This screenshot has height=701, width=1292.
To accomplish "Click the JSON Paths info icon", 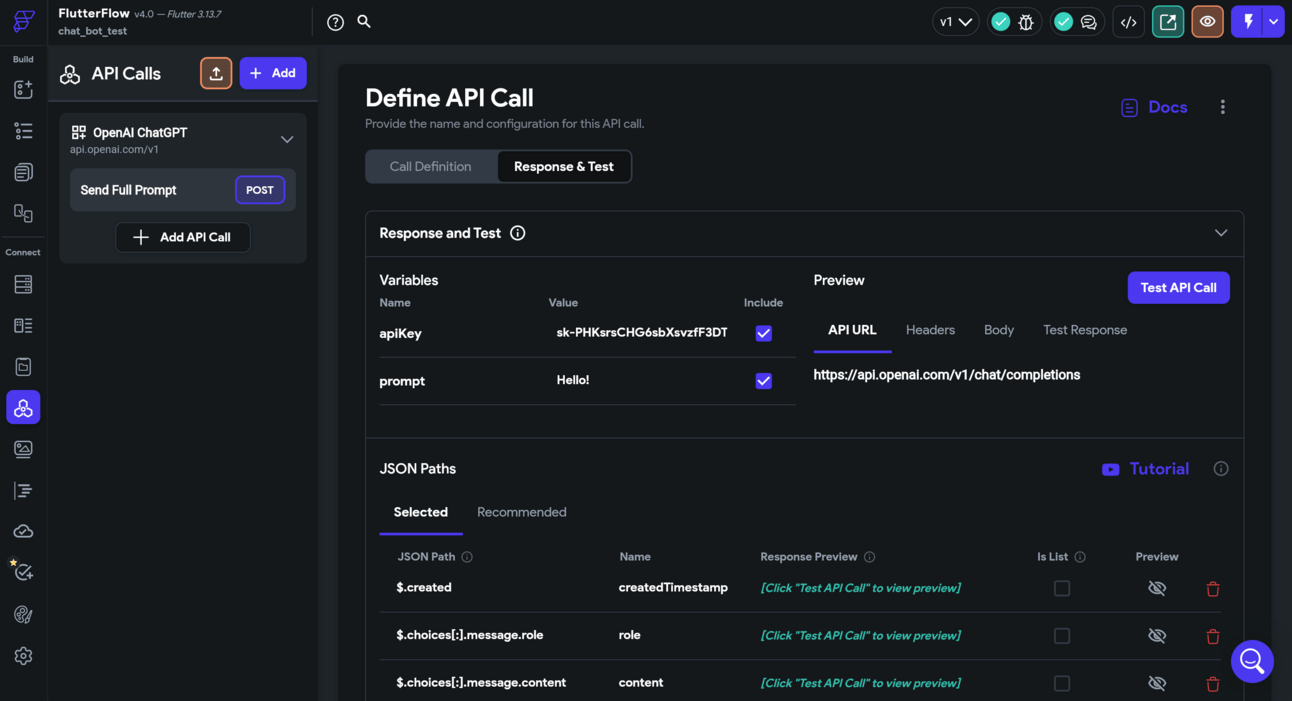I will 1221,469.
